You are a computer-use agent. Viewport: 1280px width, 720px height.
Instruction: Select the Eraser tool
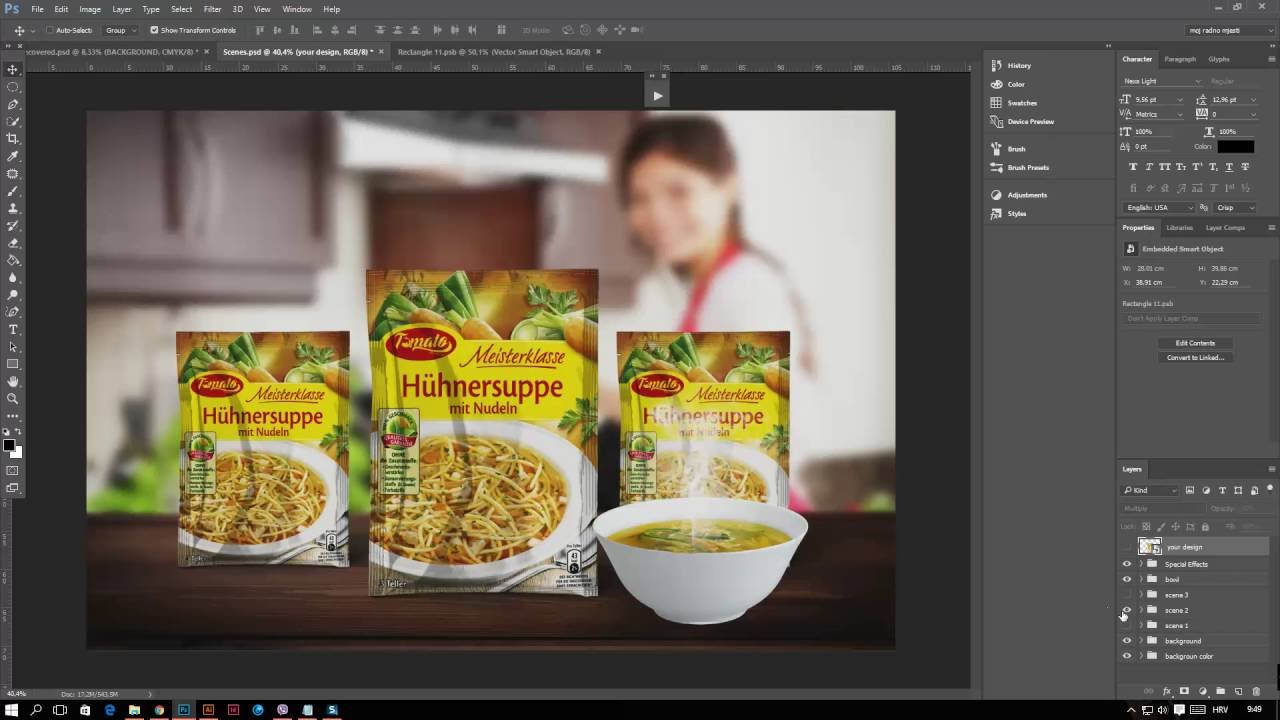(13, 243)
